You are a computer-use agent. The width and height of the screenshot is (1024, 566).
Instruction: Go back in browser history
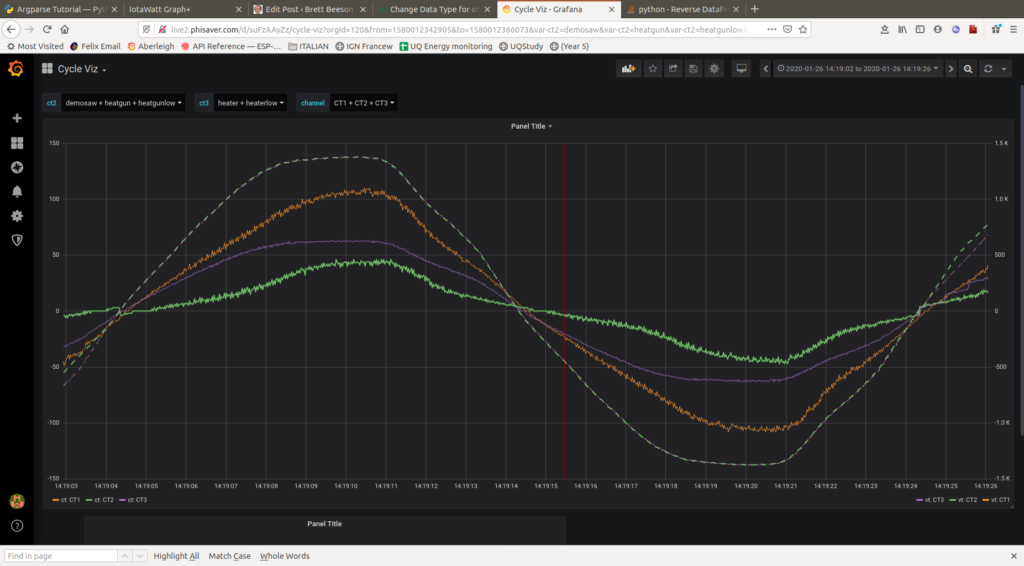click(11, 29)
